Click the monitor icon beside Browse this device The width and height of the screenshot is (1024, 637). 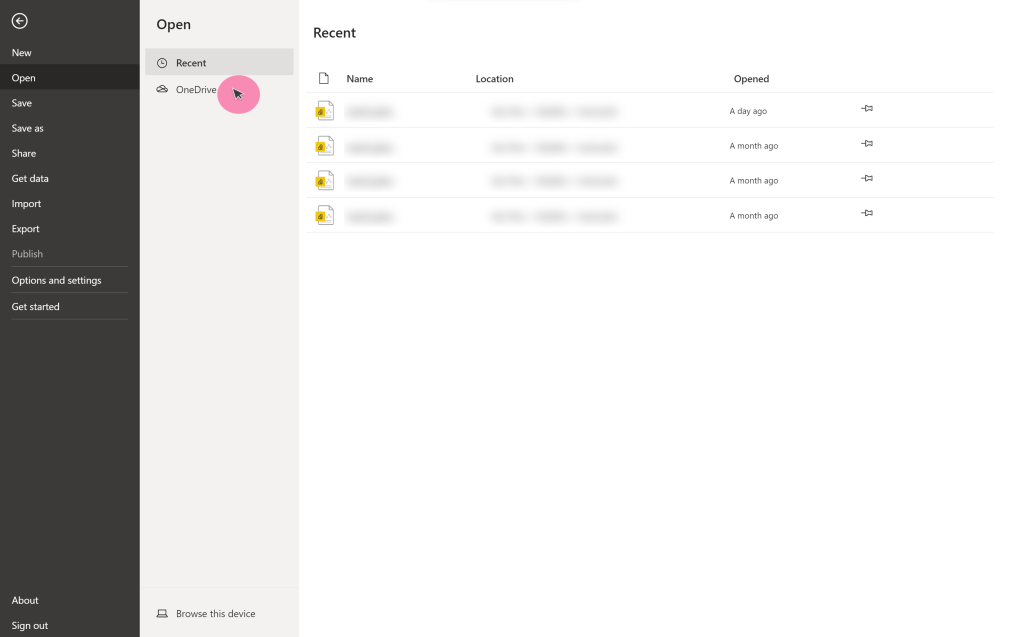click(x=161, y=613)
